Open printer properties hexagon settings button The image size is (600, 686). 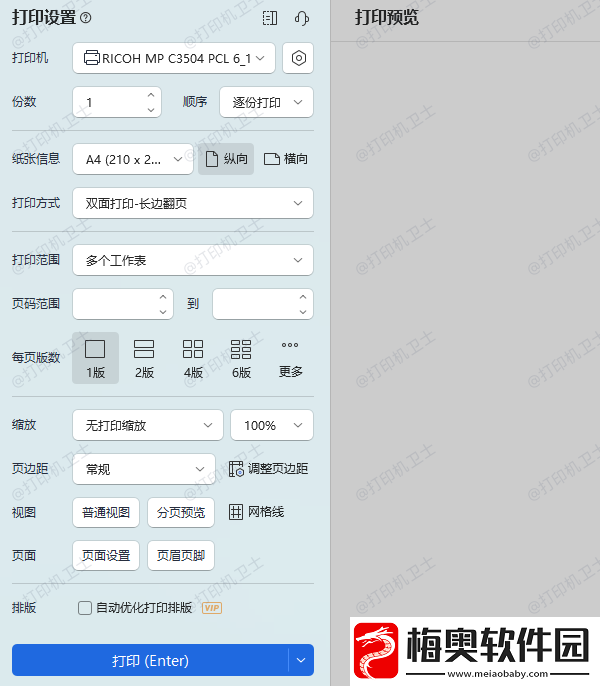tap(298, 58)
